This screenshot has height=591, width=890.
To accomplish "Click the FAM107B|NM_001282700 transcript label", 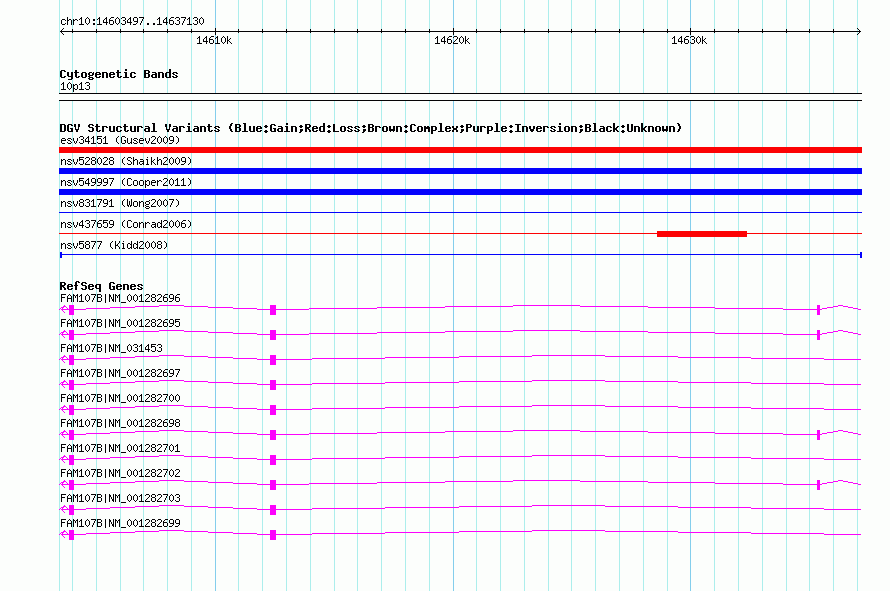I will point(120,398).
